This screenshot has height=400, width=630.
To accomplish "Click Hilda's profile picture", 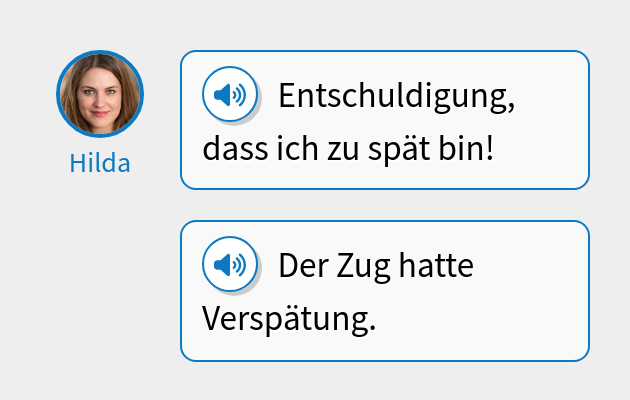I will 100,94.
